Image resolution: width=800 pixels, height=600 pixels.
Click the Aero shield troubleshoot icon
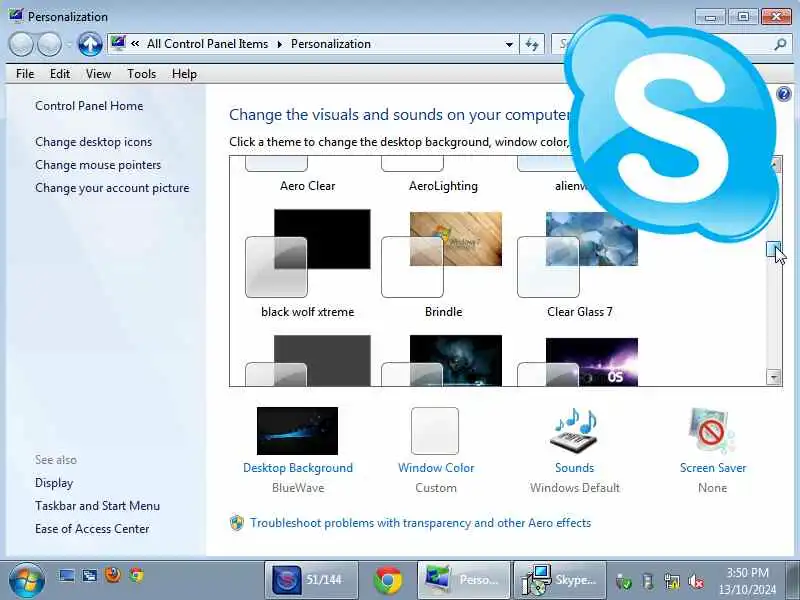(236, 522)
